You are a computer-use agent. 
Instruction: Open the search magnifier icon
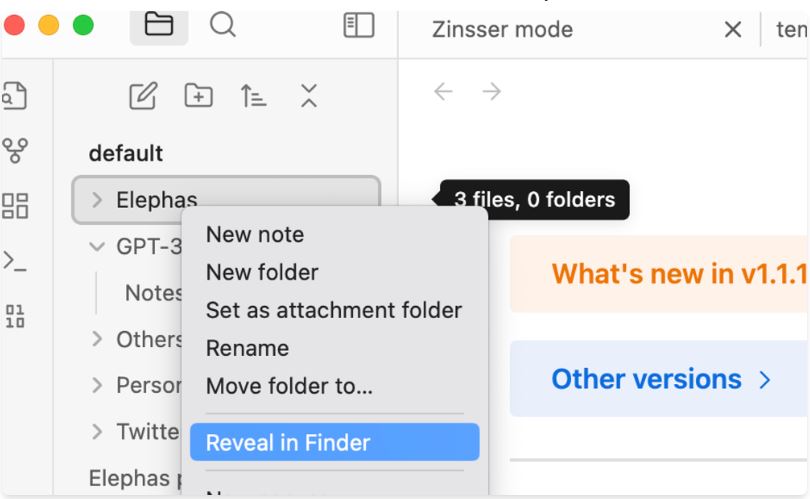pos(222,26)
